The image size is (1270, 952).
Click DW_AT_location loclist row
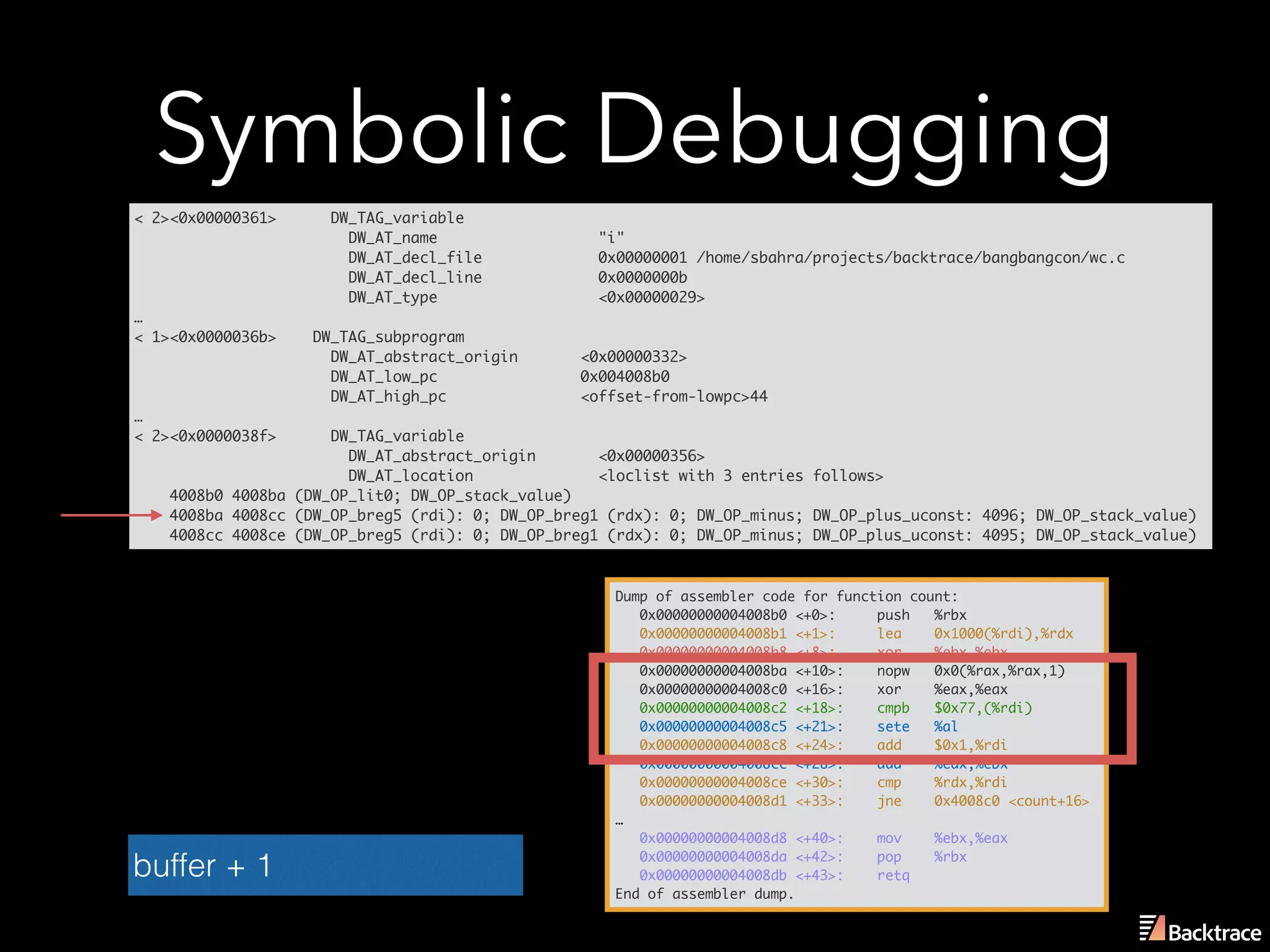click(x=615, y=476)
